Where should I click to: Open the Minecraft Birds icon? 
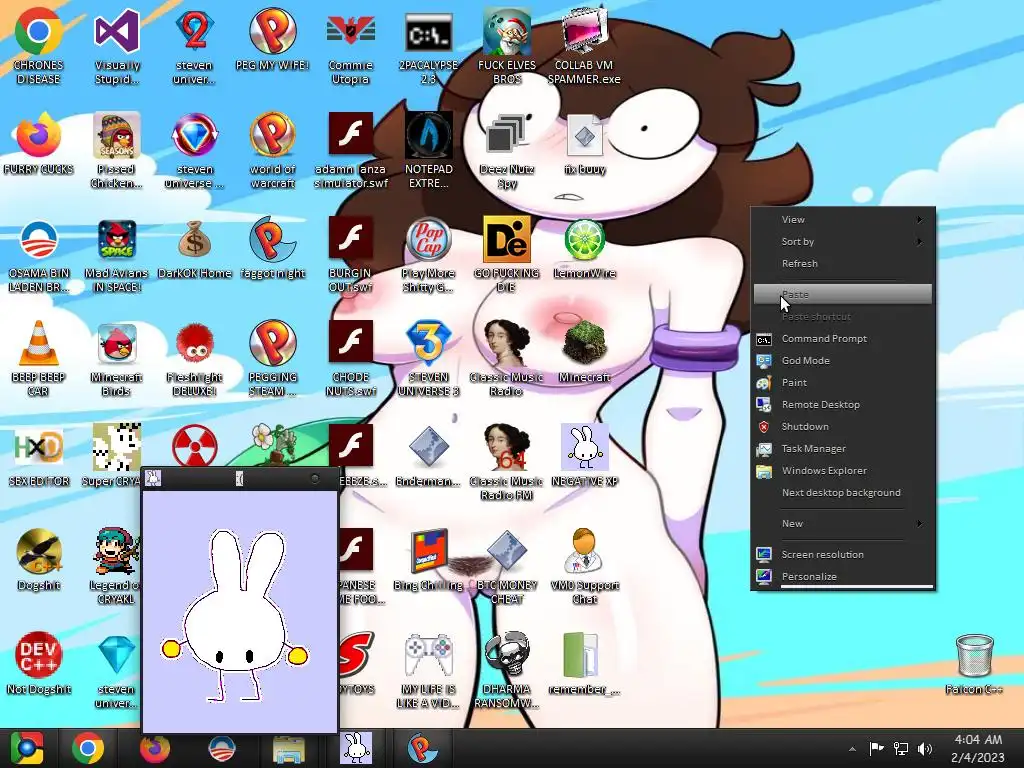[117, 344]
